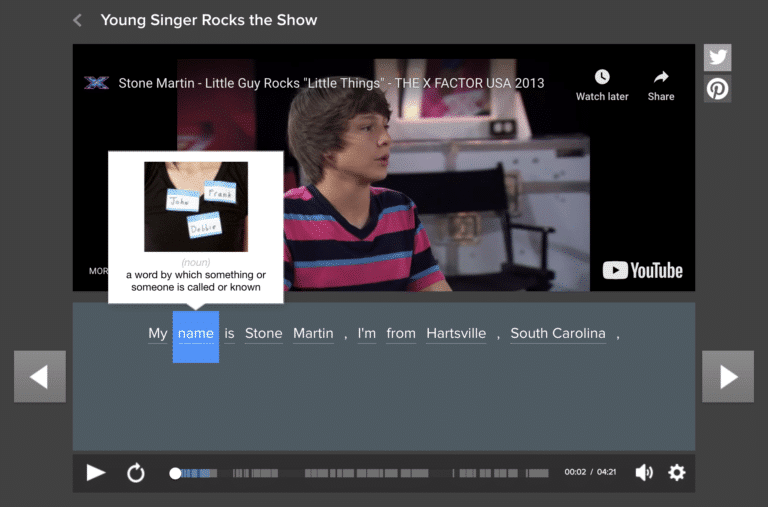The height and width of the screenshot is (507, 768).
Task: Go to the previous caption
Action: 40,377
